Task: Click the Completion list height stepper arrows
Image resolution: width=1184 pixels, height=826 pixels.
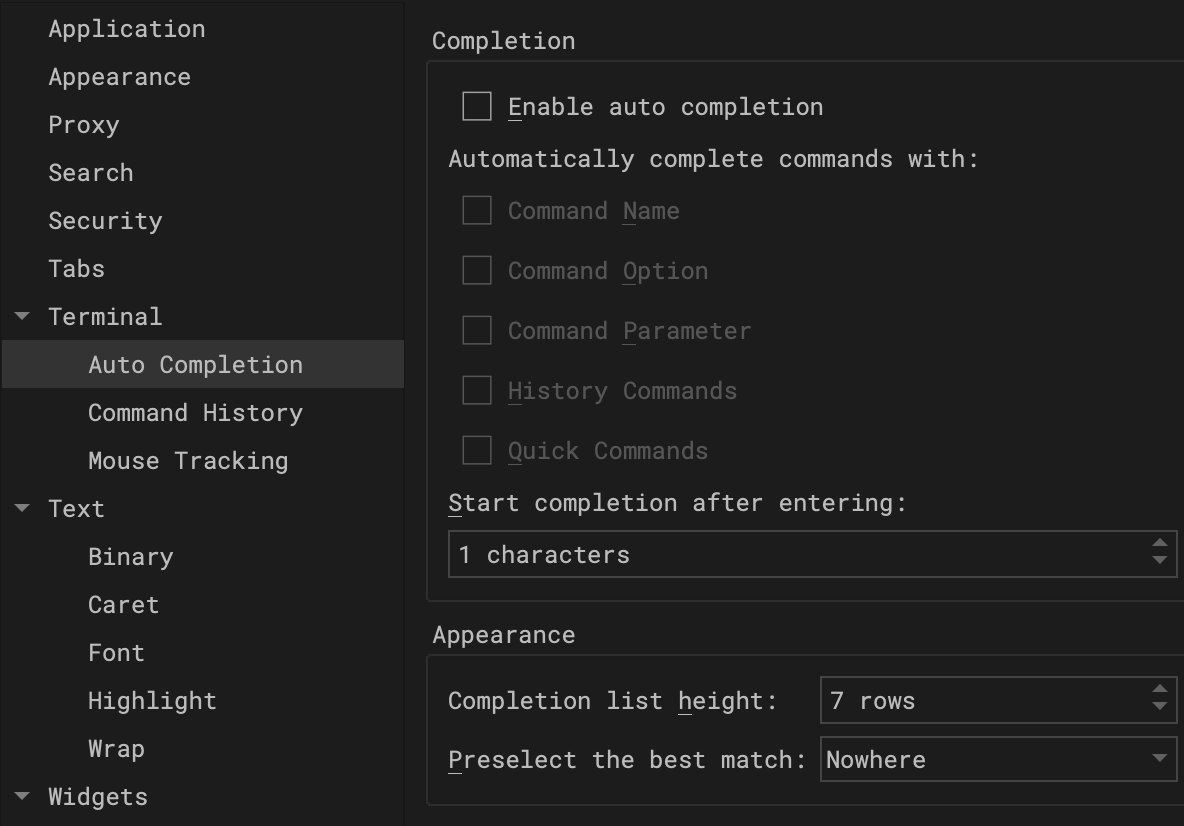Action: tap(1159, 700)
